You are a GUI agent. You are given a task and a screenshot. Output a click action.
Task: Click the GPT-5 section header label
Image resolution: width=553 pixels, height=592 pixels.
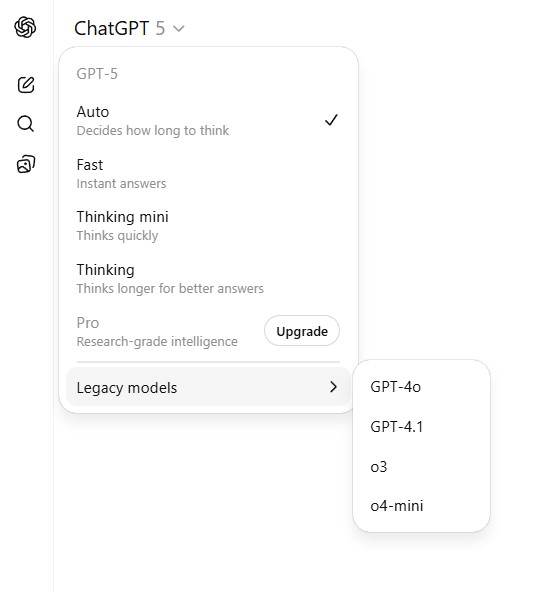(97, 74)
